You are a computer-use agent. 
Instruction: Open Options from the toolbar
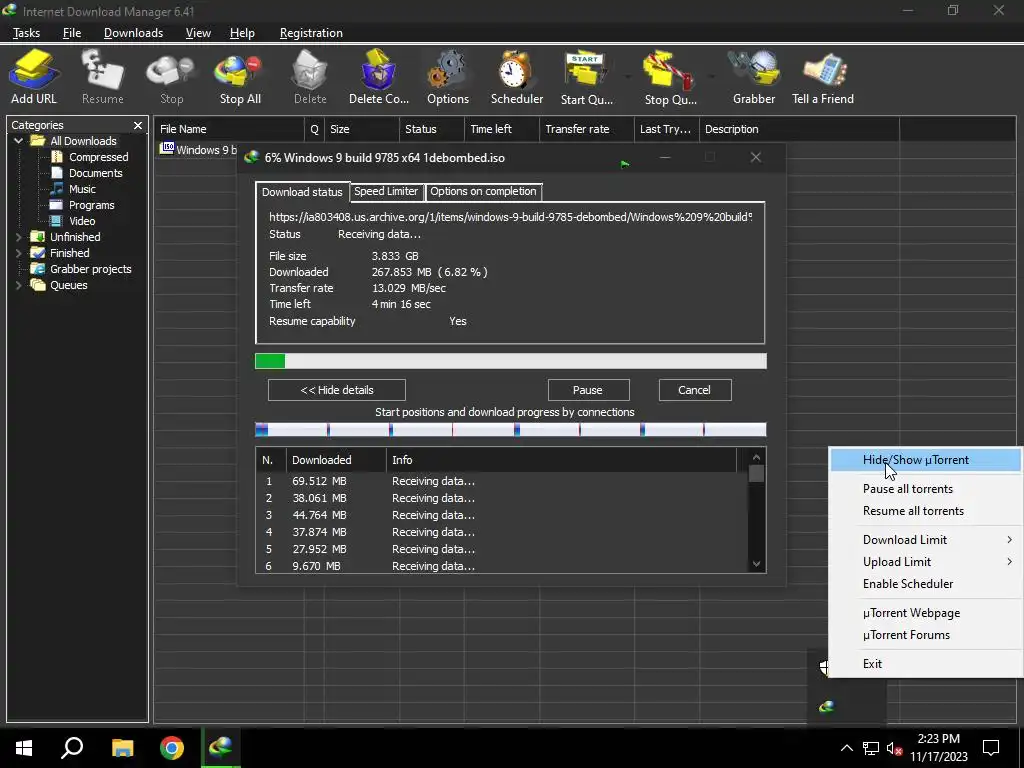(x=447, y=77)
